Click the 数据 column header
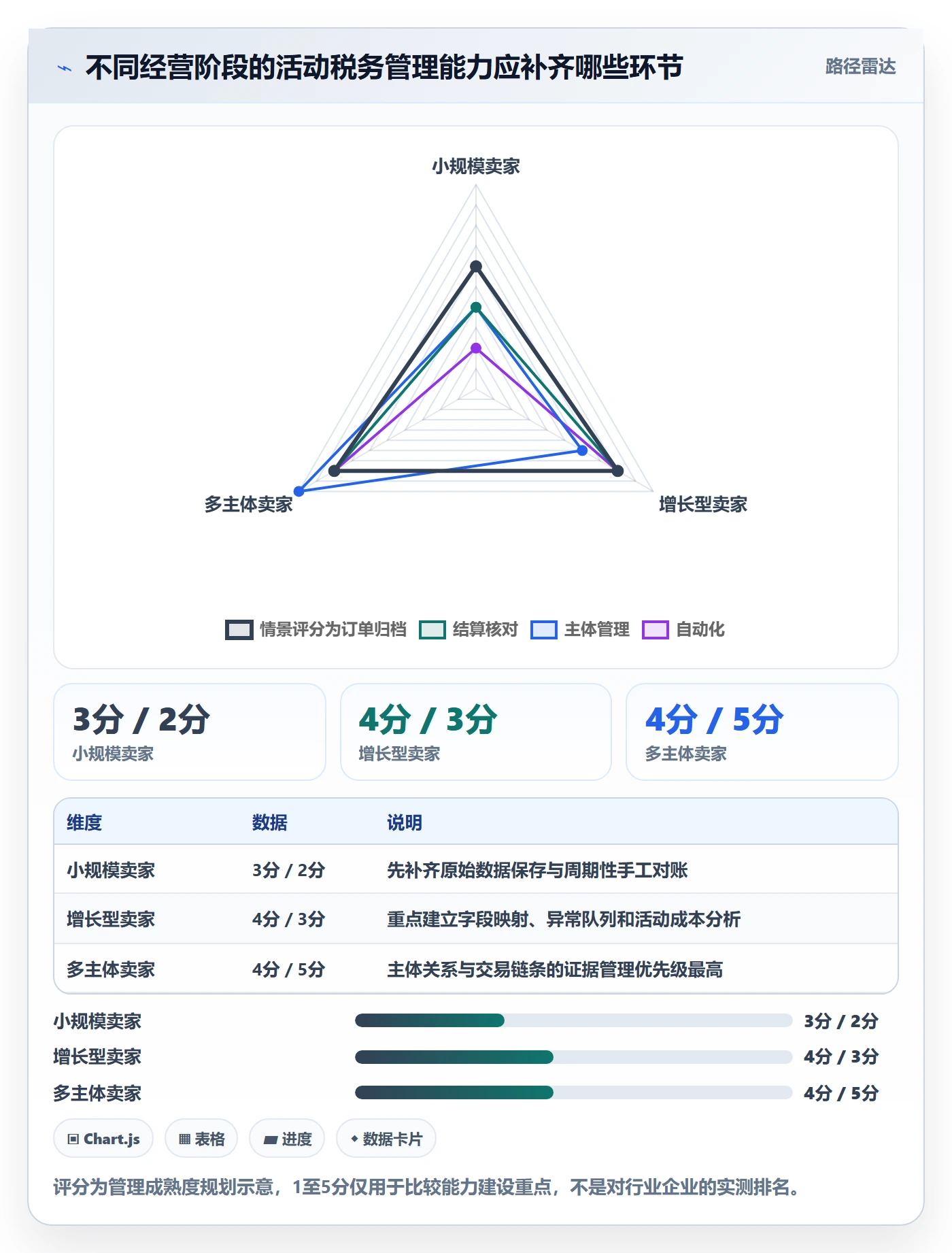Image resolution: width=952 pixels, height=1253 pixels. pyautogui.click(x=270, y=822)
